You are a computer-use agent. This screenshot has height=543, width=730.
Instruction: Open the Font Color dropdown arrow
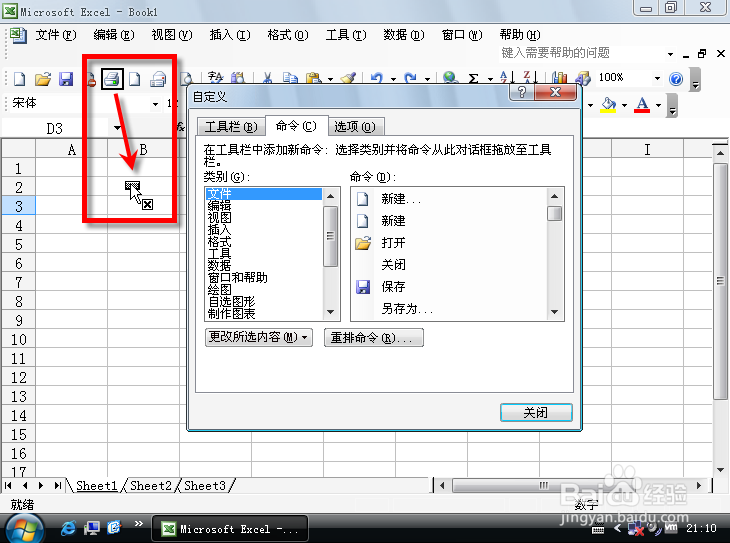pos(658,105)
